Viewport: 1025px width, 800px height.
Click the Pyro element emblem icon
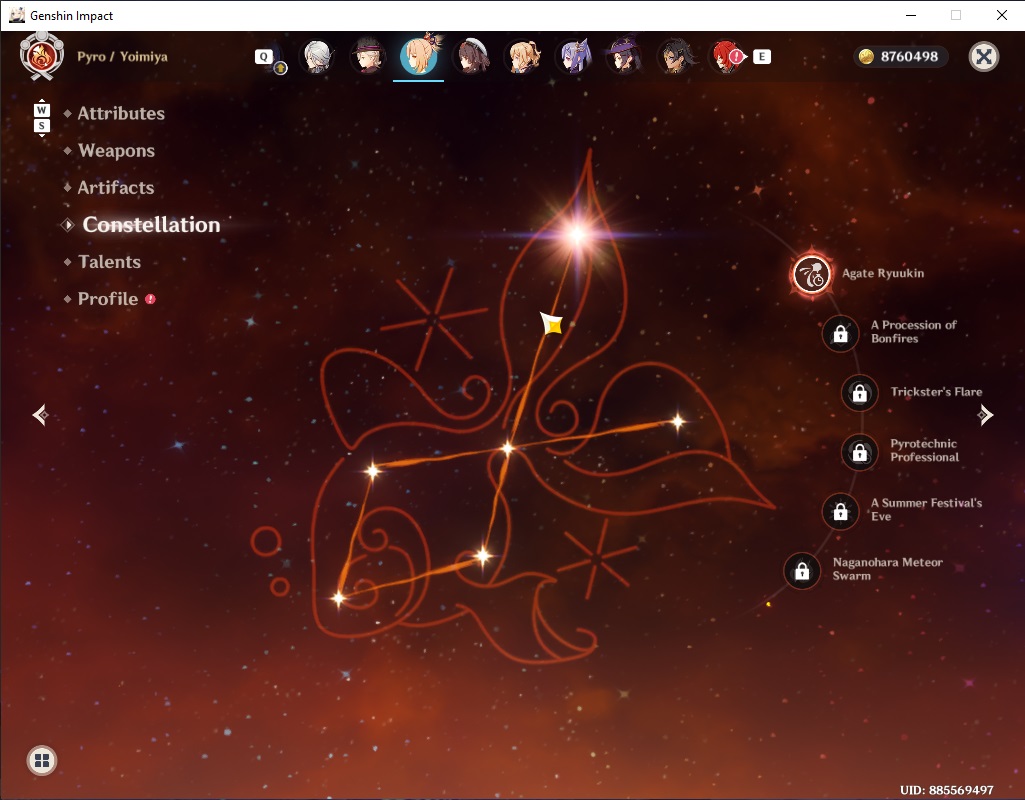tap(42, 56)
